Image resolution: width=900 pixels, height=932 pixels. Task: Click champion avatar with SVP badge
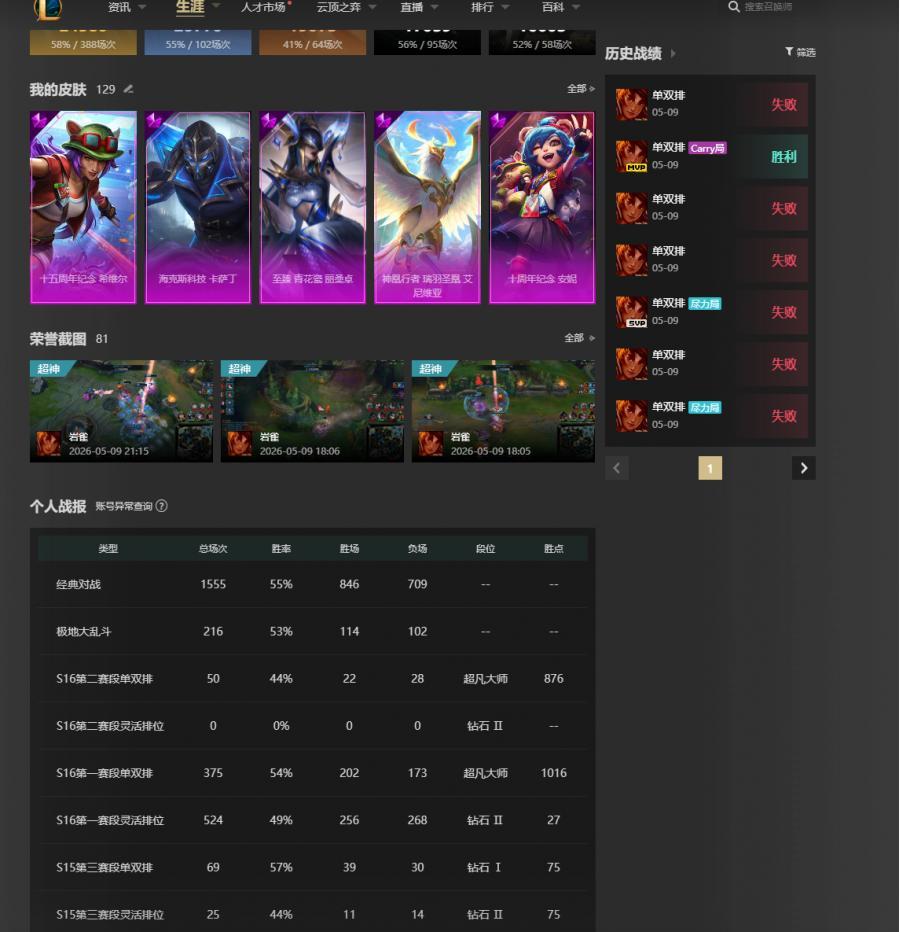(631, 312)
